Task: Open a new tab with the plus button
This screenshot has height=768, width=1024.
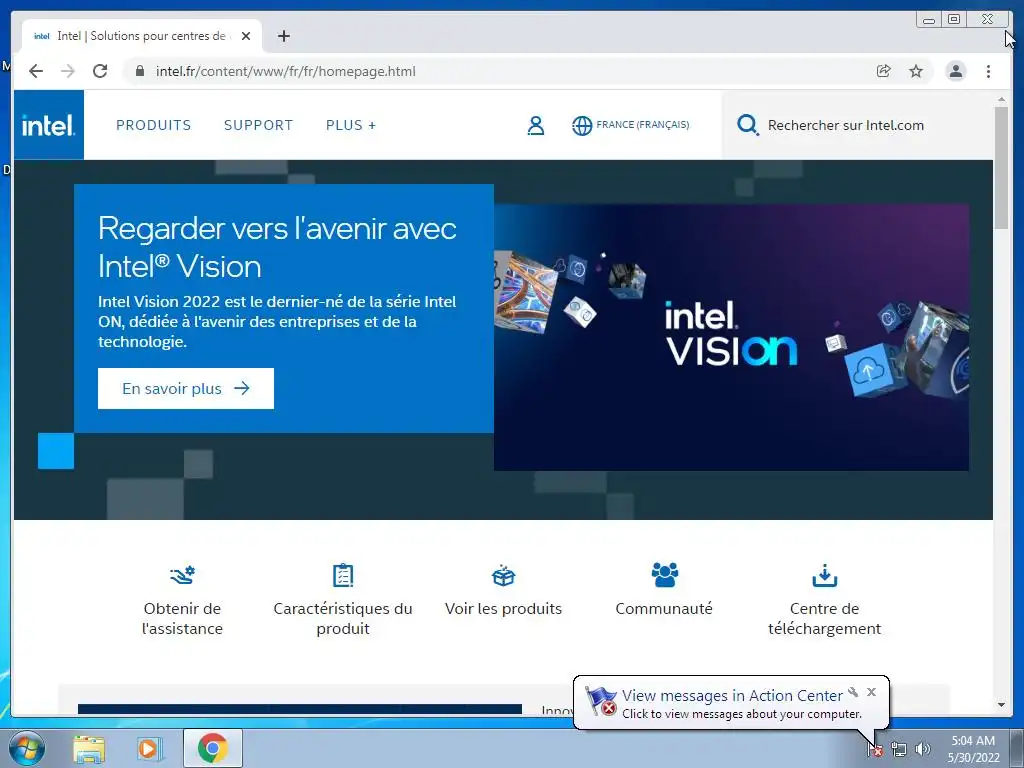Action: pyautogui.click(x=283, y=36)
